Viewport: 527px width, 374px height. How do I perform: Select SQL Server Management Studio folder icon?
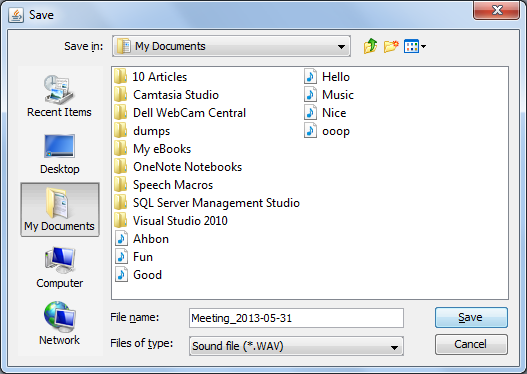[x=120, y=203]
